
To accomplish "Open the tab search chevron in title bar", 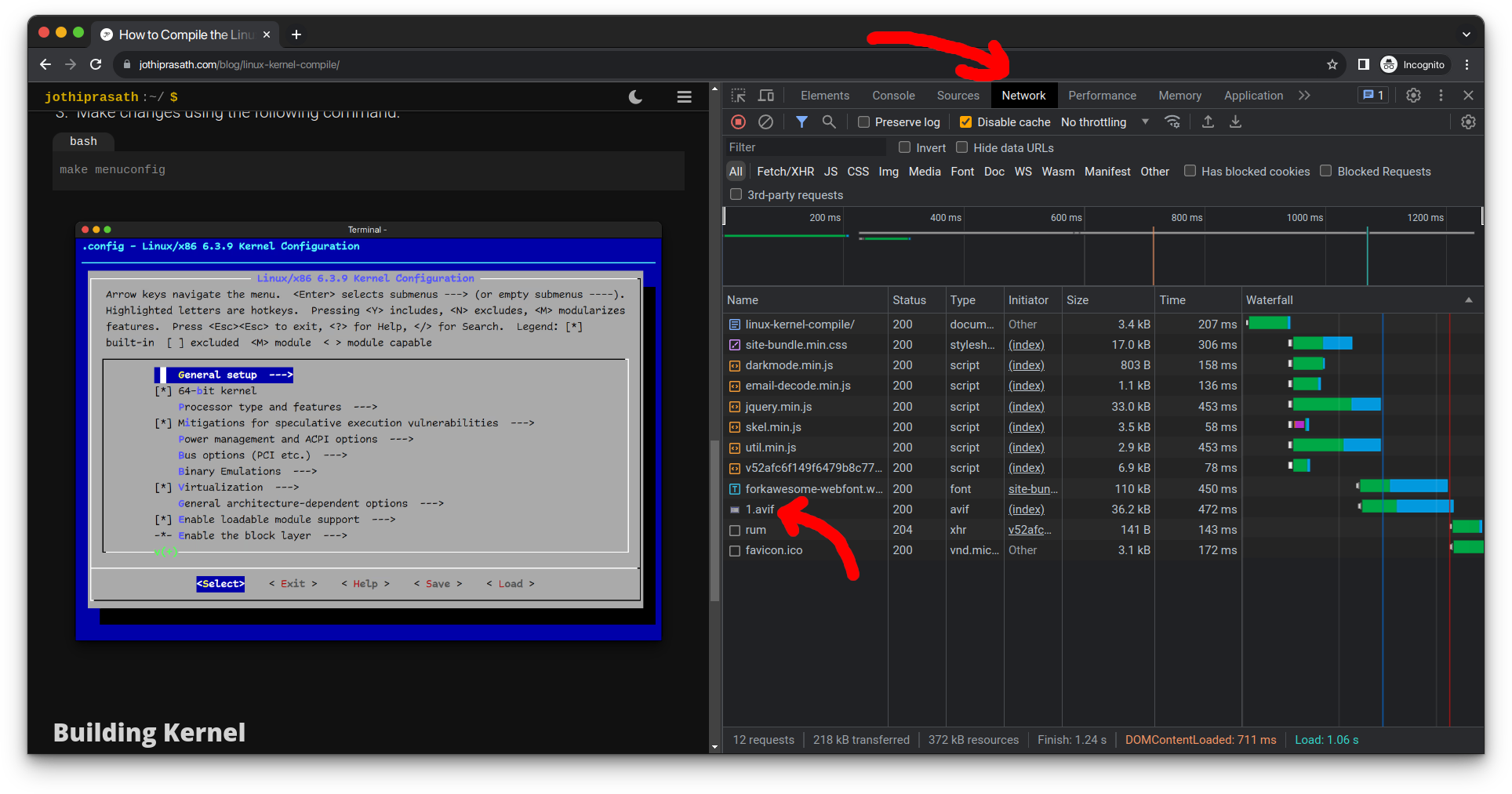I will [1466, 34].
